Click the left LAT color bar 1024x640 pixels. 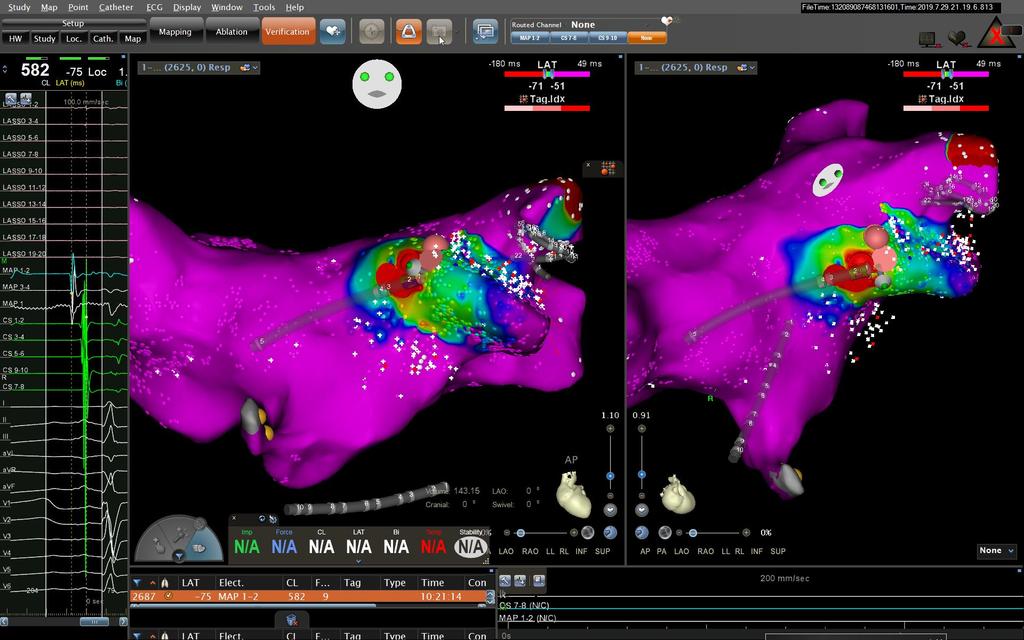coord(547,74)
